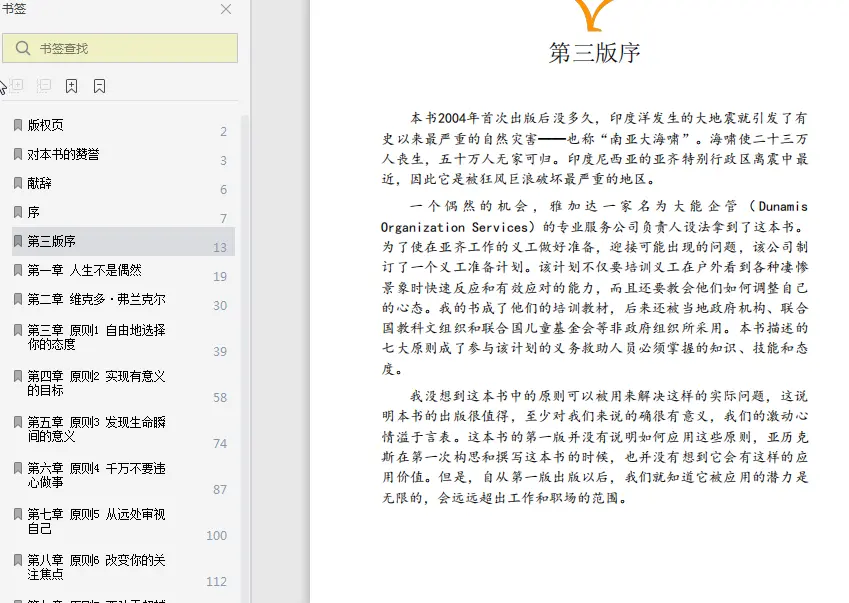Click the bookmark icon beside 第三版序
This screenshot has width=849, height=603.
tap(18, 241)
